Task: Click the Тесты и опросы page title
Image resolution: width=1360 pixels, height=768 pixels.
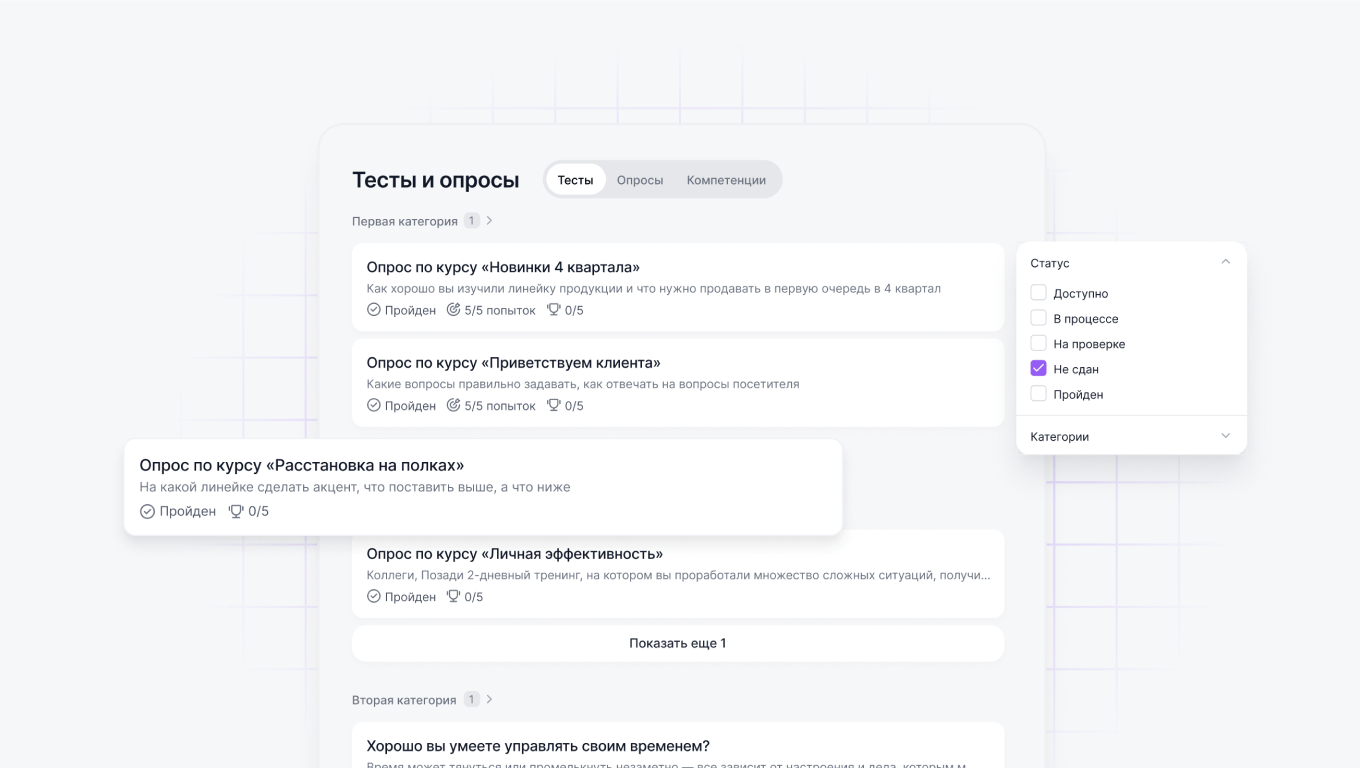Action: tap(436, 180)
